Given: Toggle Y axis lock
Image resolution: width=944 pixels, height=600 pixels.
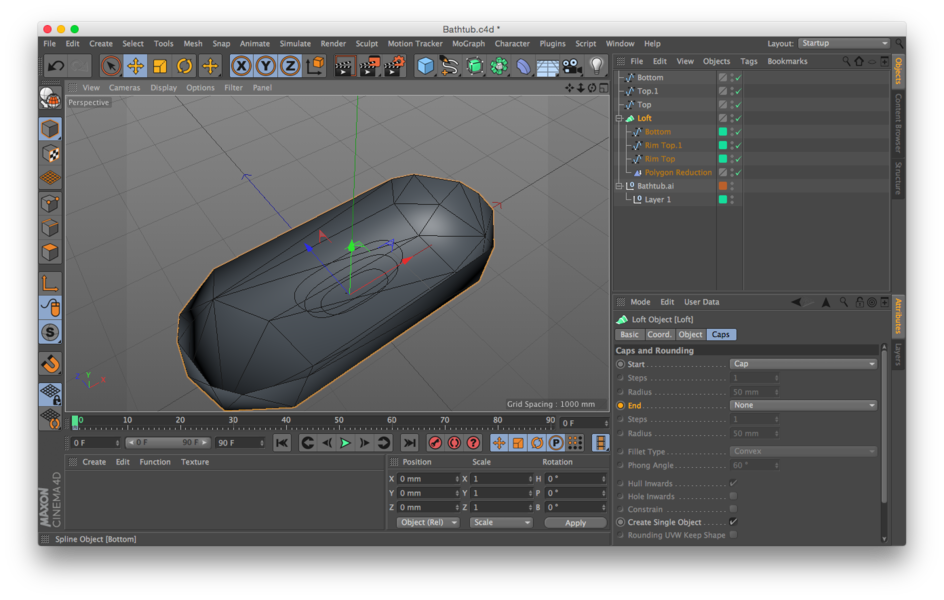Looking at the screenshot, I should click(x=266, y=66).
